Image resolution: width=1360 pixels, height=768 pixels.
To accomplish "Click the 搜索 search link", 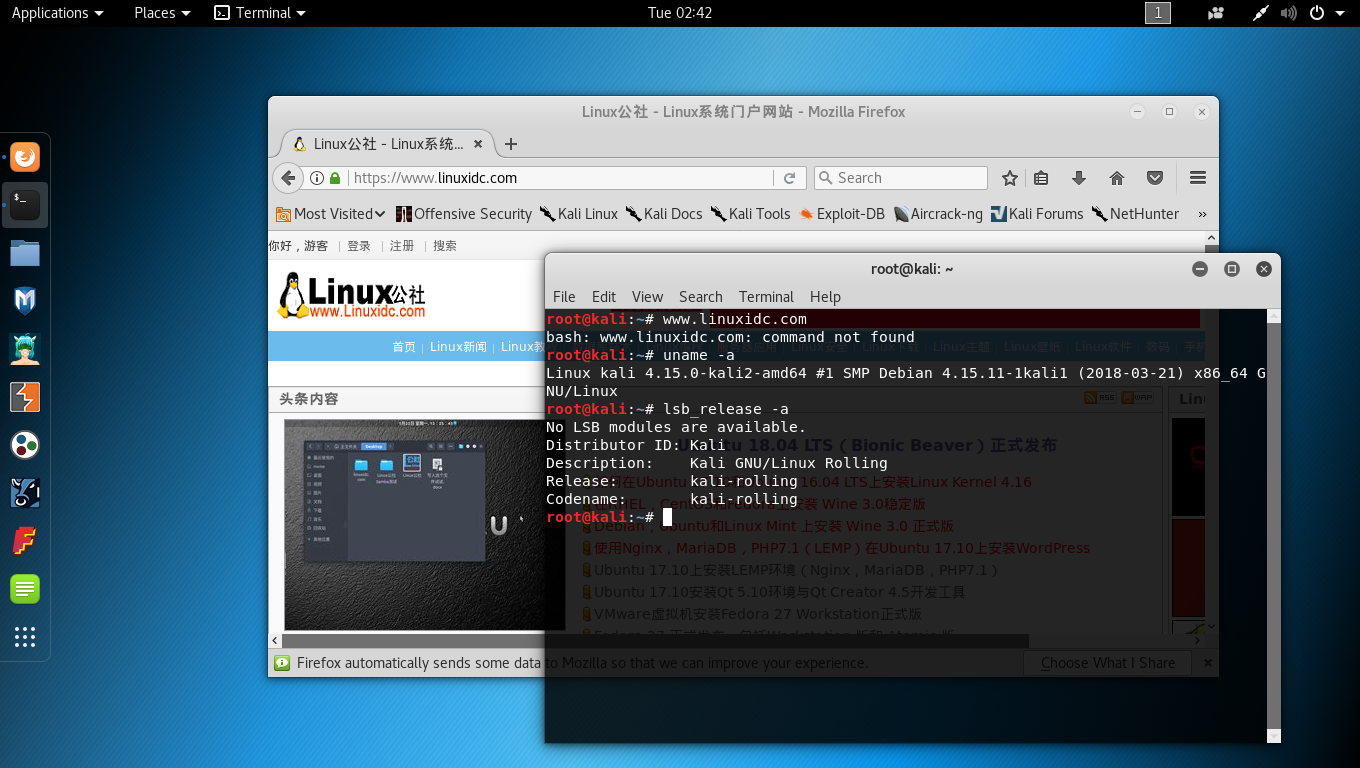I will tap(445, 246).
